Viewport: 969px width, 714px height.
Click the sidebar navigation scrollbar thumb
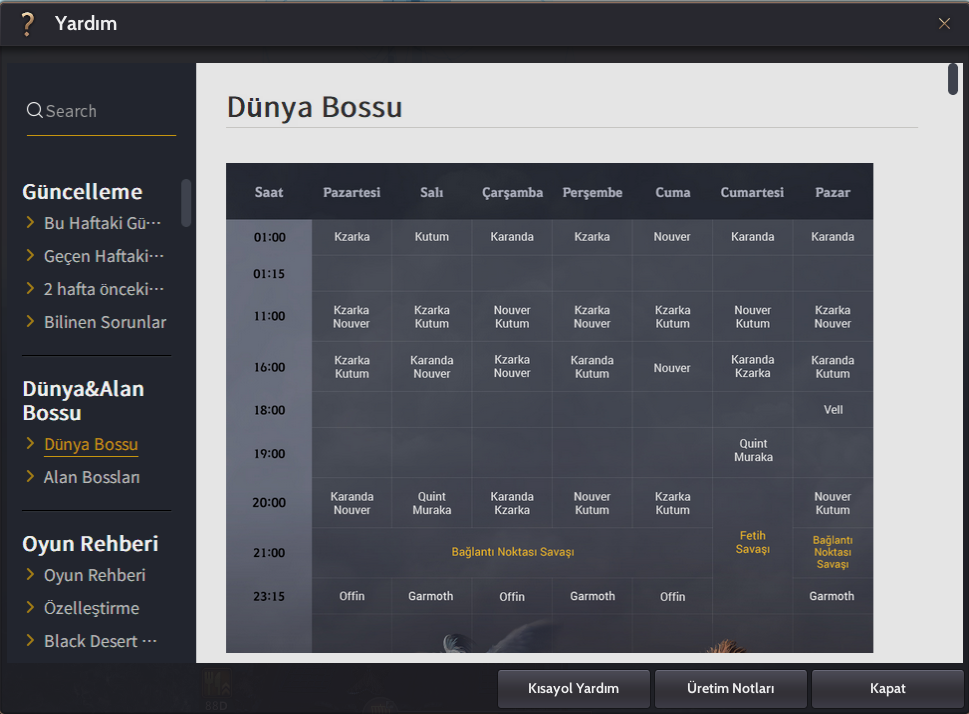pos(186,203)
